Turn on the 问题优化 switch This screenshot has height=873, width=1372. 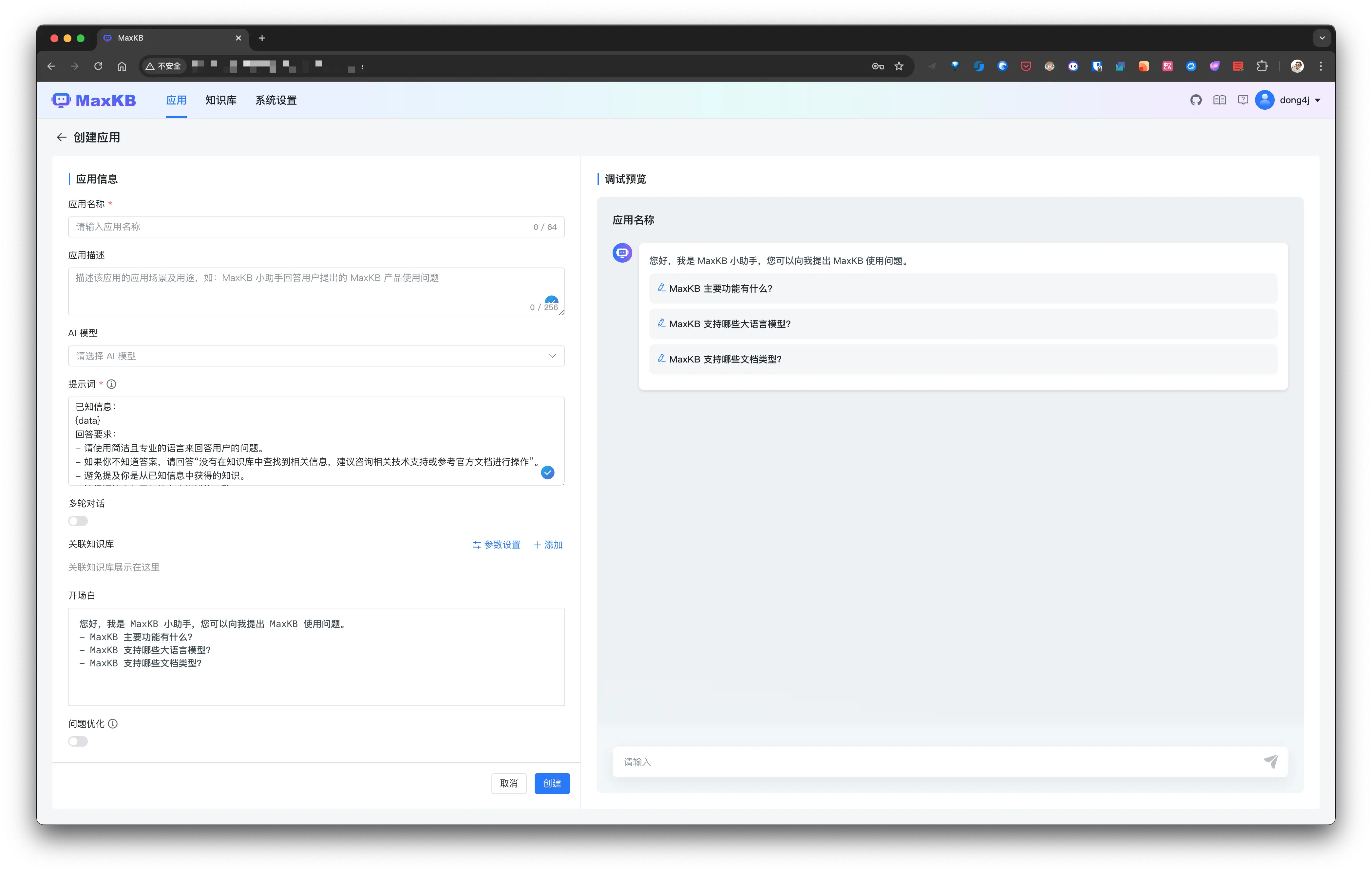pyautogui.click(x=78, y=741)
